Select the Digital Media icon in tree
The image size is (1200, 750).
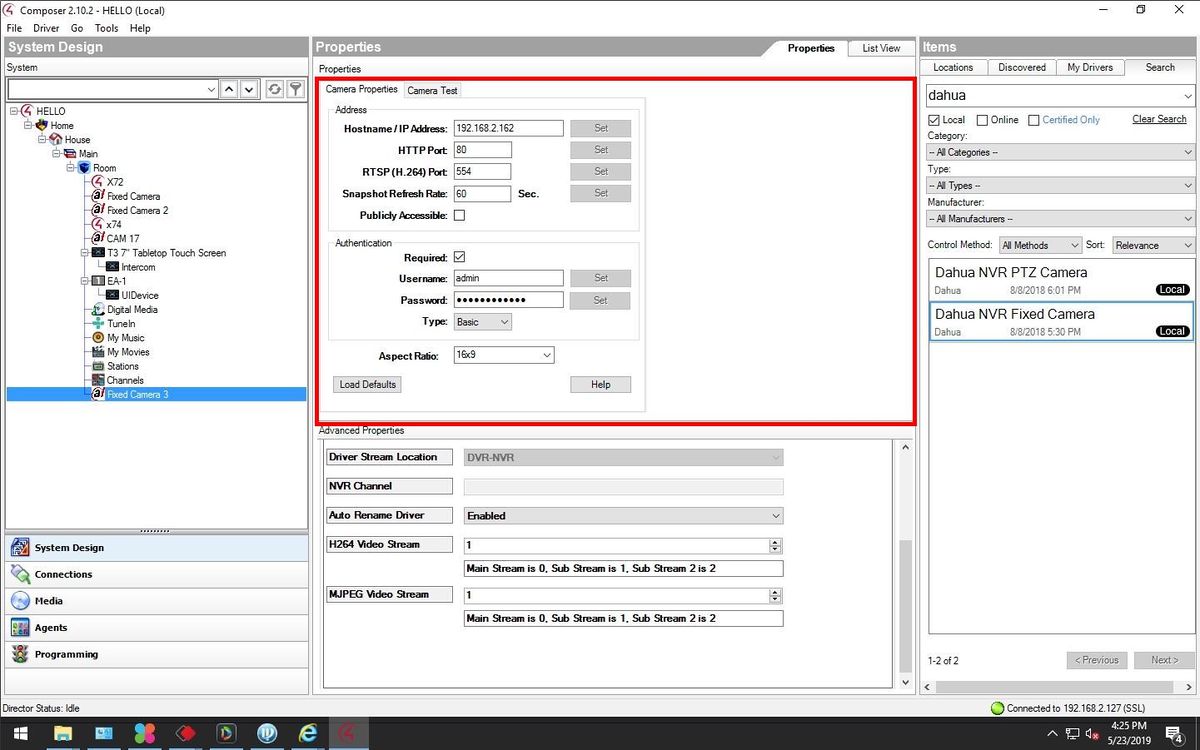[x=98, y=310]
